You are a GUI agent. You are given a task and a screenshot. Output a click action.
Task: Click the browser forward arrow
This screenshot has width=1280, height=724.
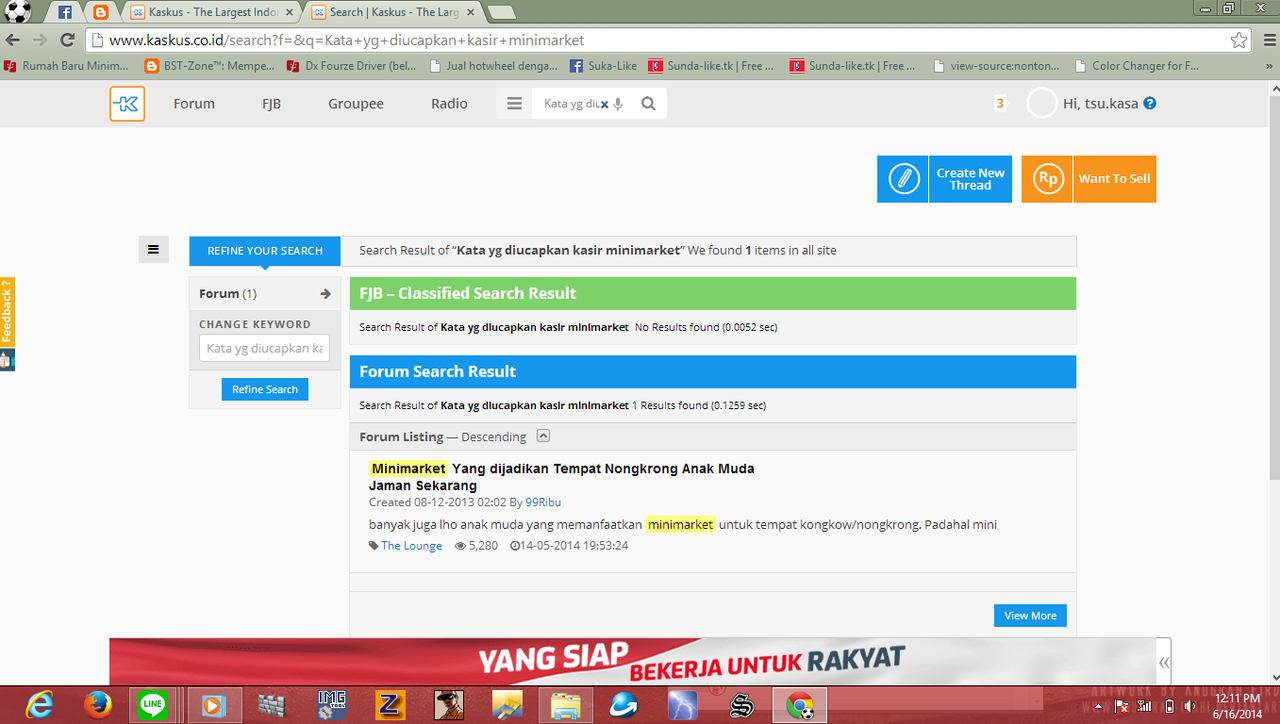[x=40, y=40]
